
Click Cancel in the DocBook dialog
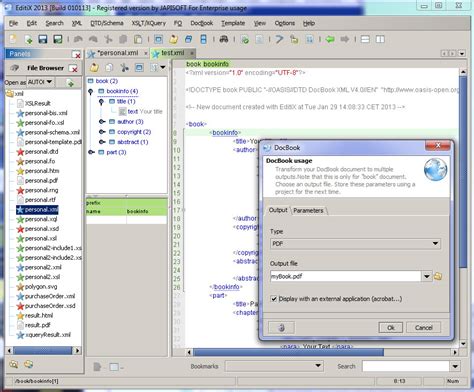tap(423, 327)
